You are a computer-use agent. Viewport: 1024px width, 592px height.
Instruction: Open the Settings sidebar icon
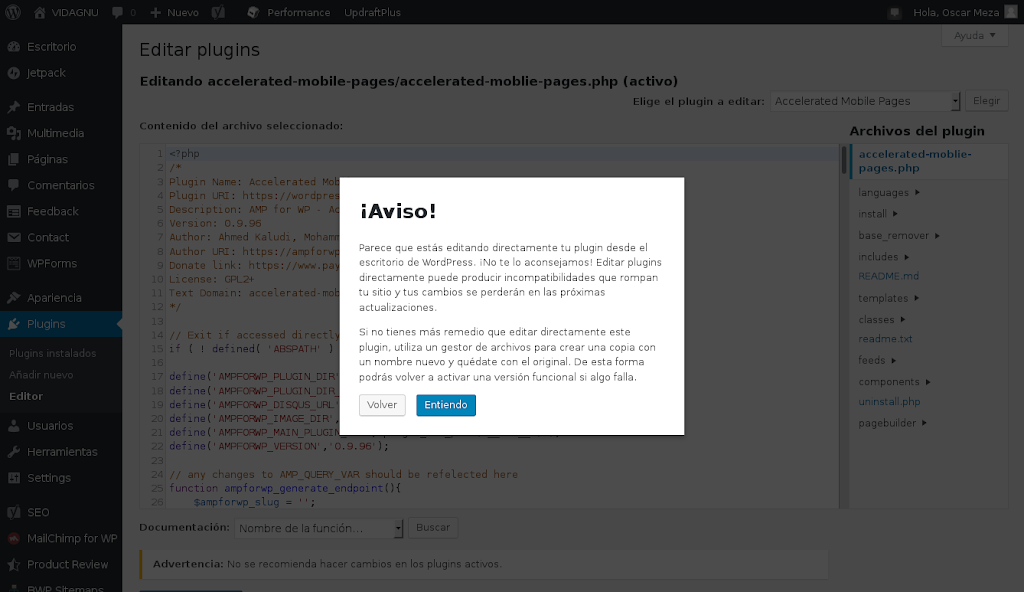[14, 478]
